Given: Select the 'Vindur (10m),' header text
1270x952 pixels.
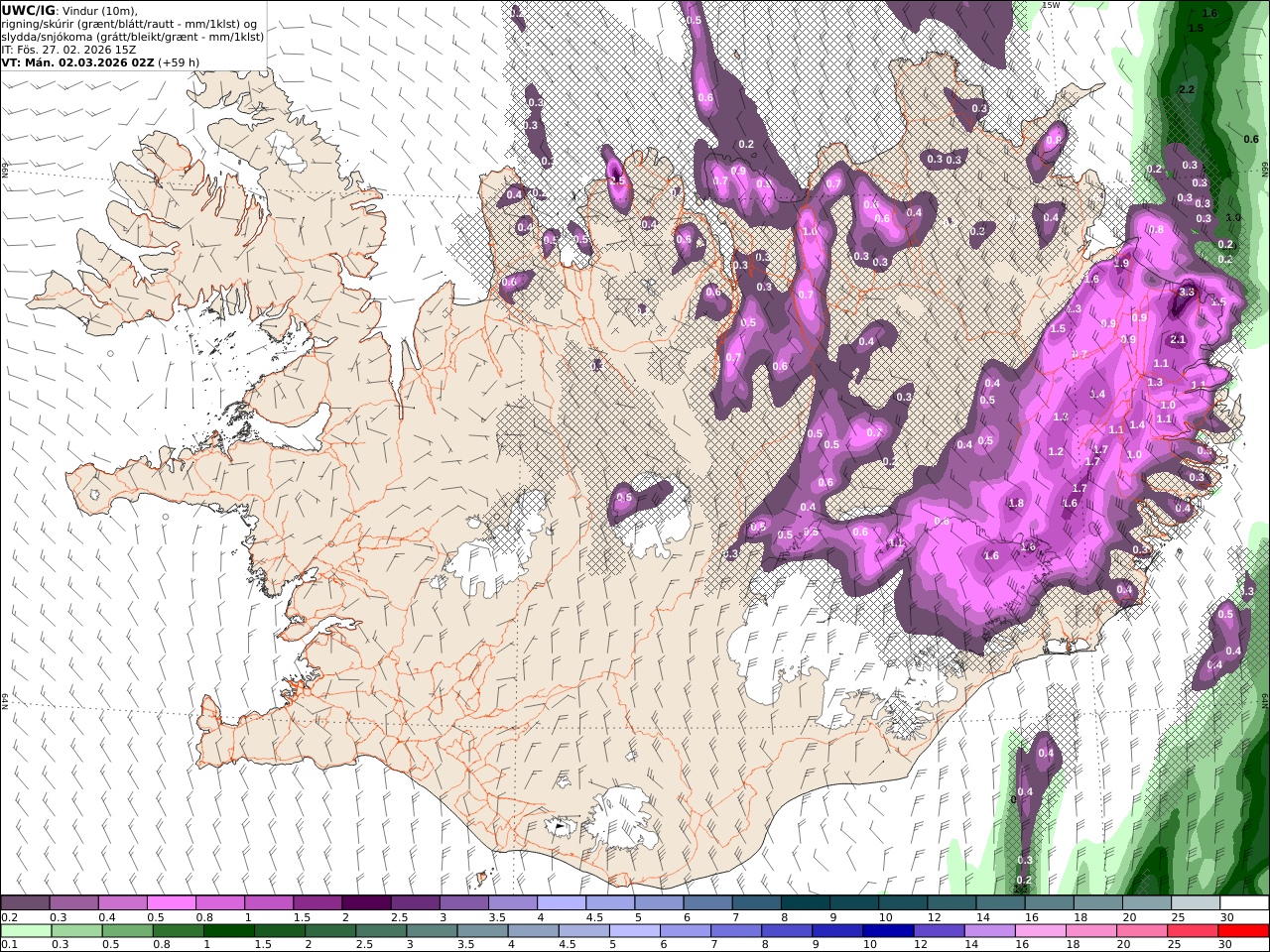Looking at the screenshot, I should coord(101,11).
